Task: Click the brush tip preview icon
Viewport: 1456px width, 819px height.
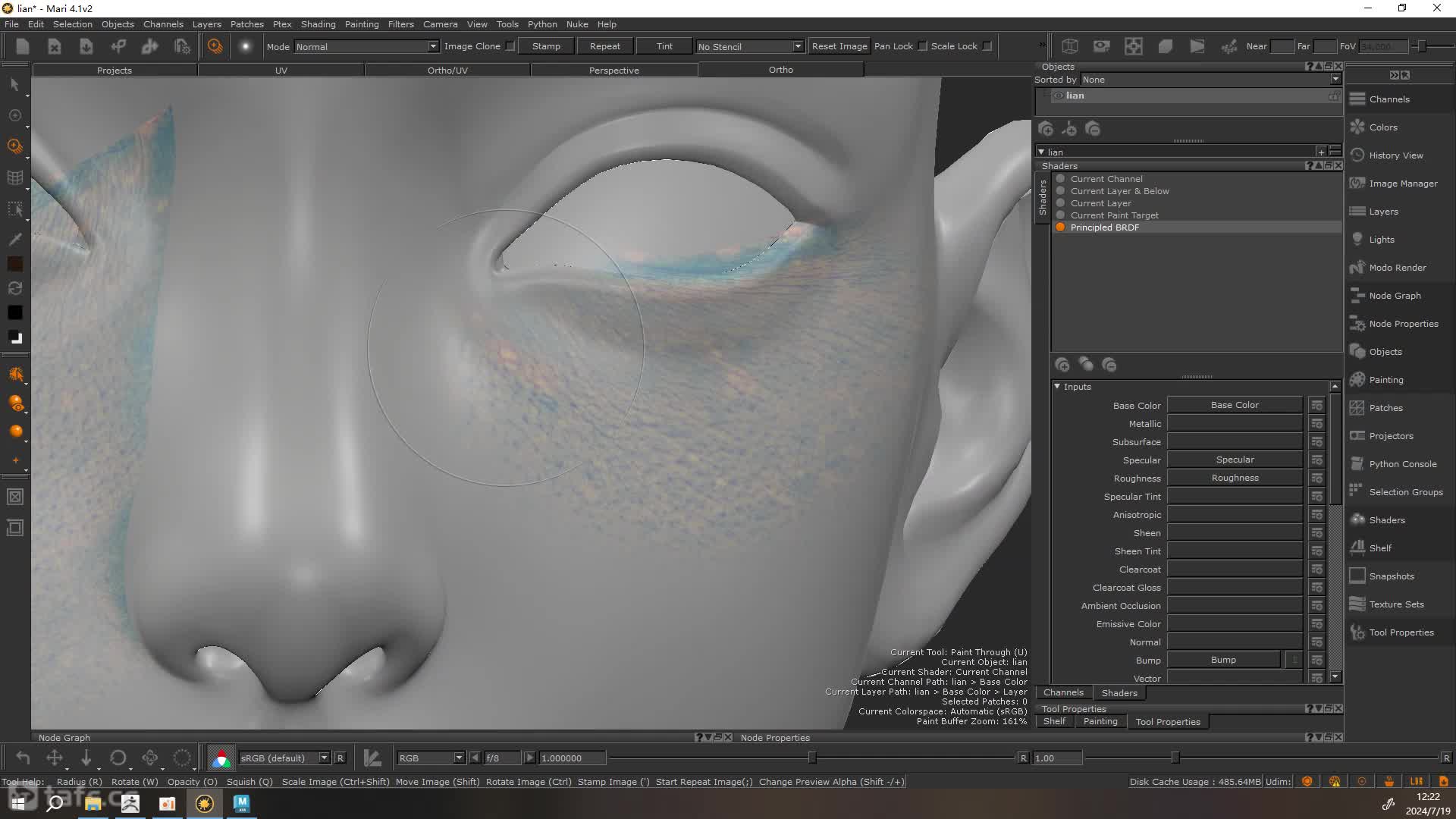Action: [x=245, y=46]
